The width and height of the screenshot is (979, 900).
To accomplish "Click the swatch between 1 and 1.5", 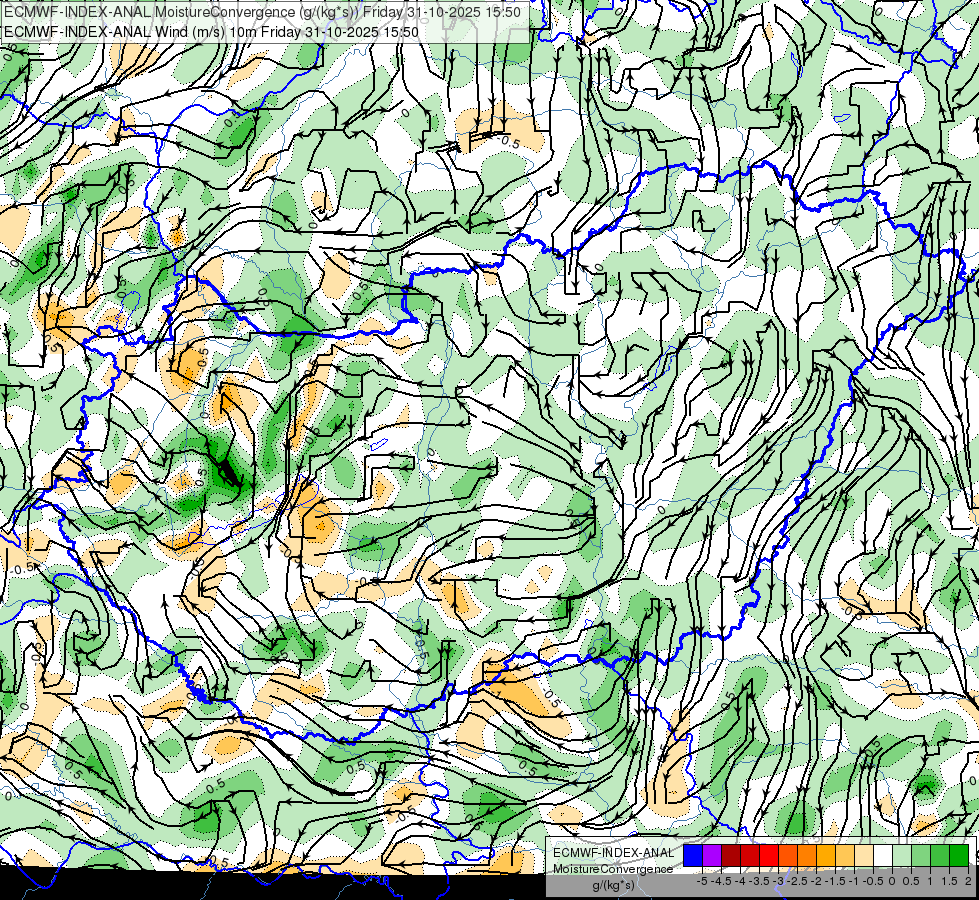I will click(940, 855).
